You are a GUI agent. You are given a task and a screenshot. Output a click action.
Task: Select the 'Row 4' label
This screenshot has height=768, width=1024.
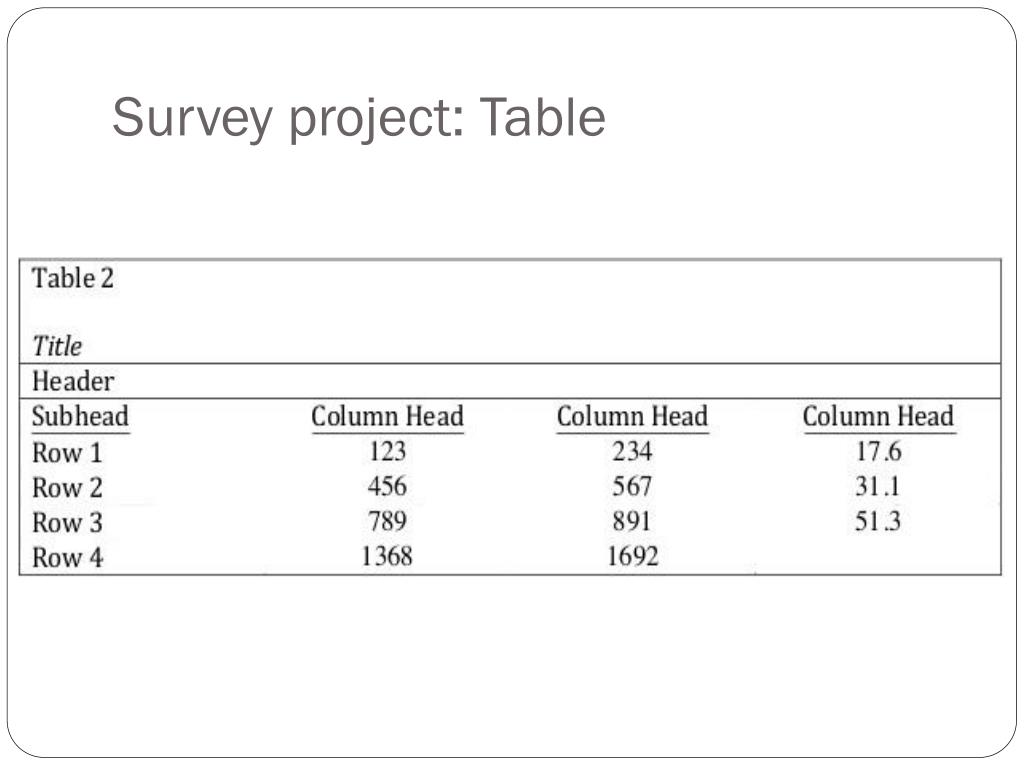pos(67,558)
